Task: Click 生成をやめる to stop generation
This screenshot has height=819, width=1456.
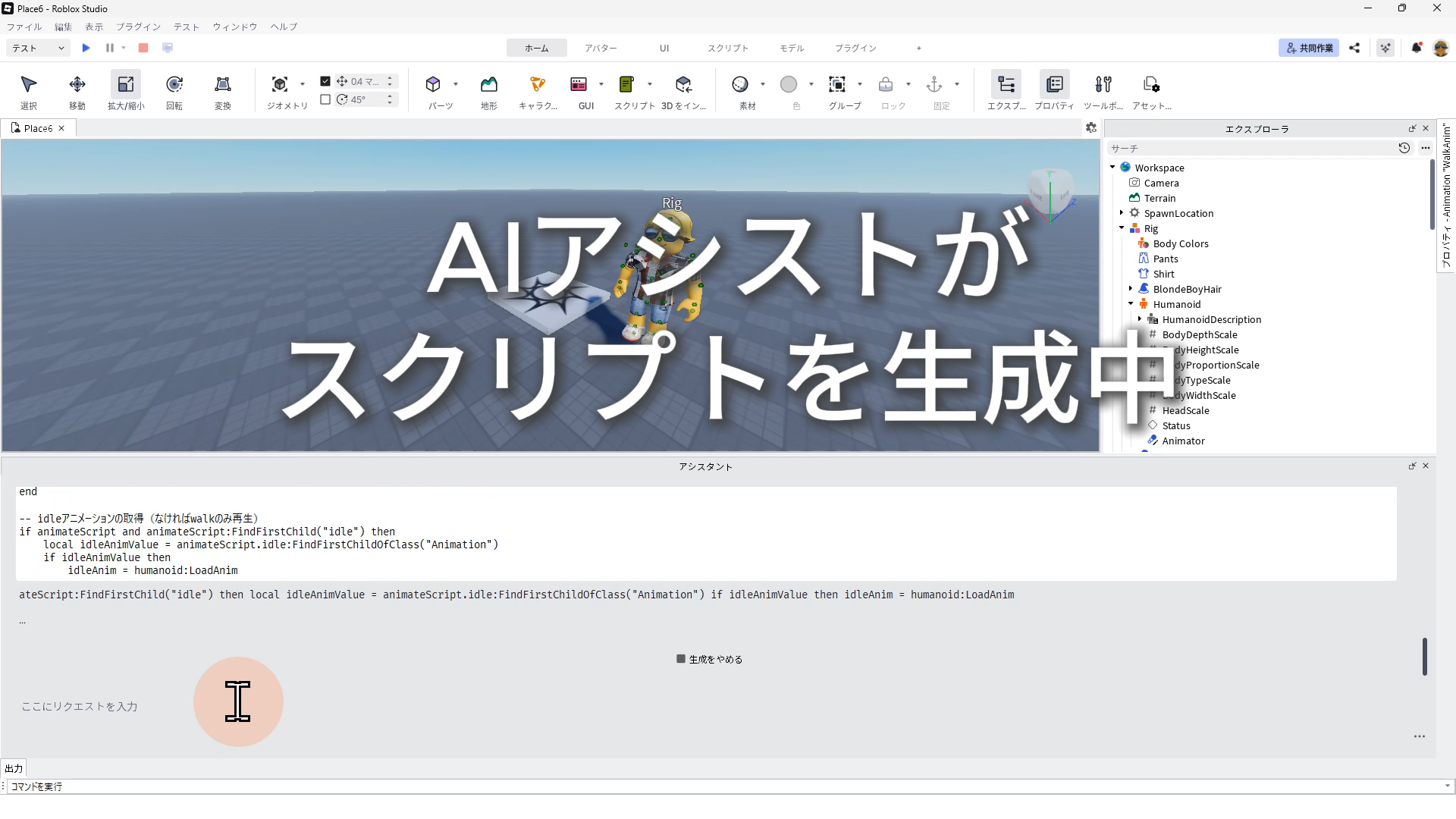Action: (x=710, y=659)
